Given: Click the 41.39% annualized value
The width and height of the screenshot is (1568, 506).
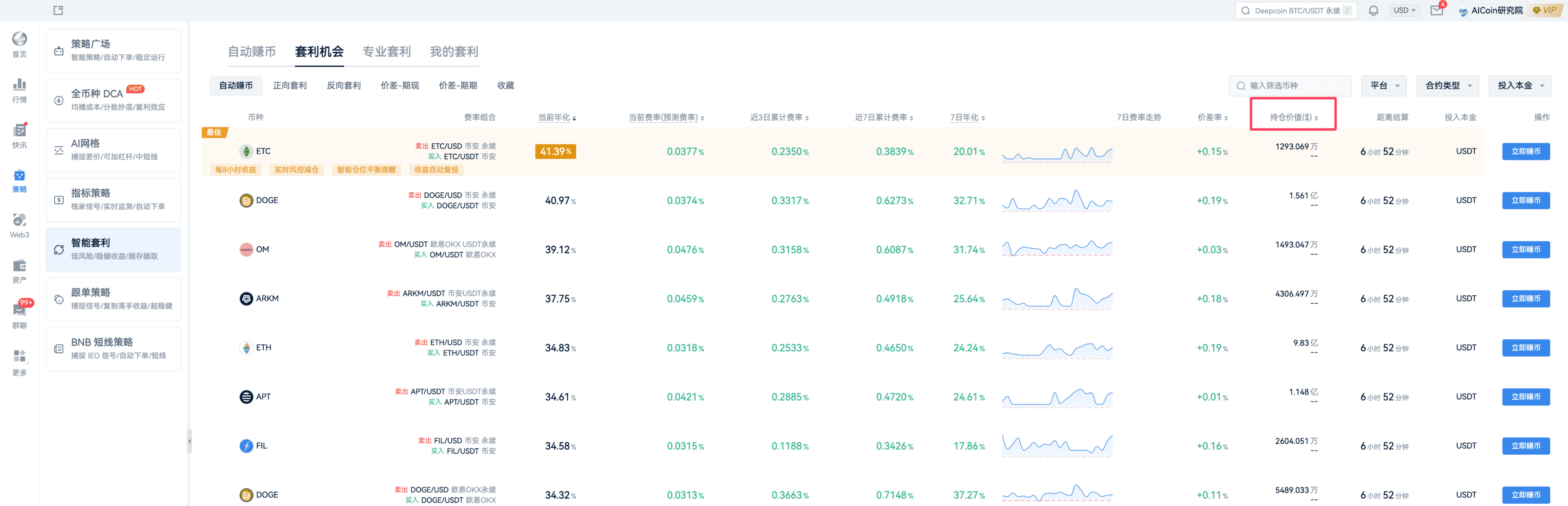Looking at the screenshot, I should [x=555, y=152].
